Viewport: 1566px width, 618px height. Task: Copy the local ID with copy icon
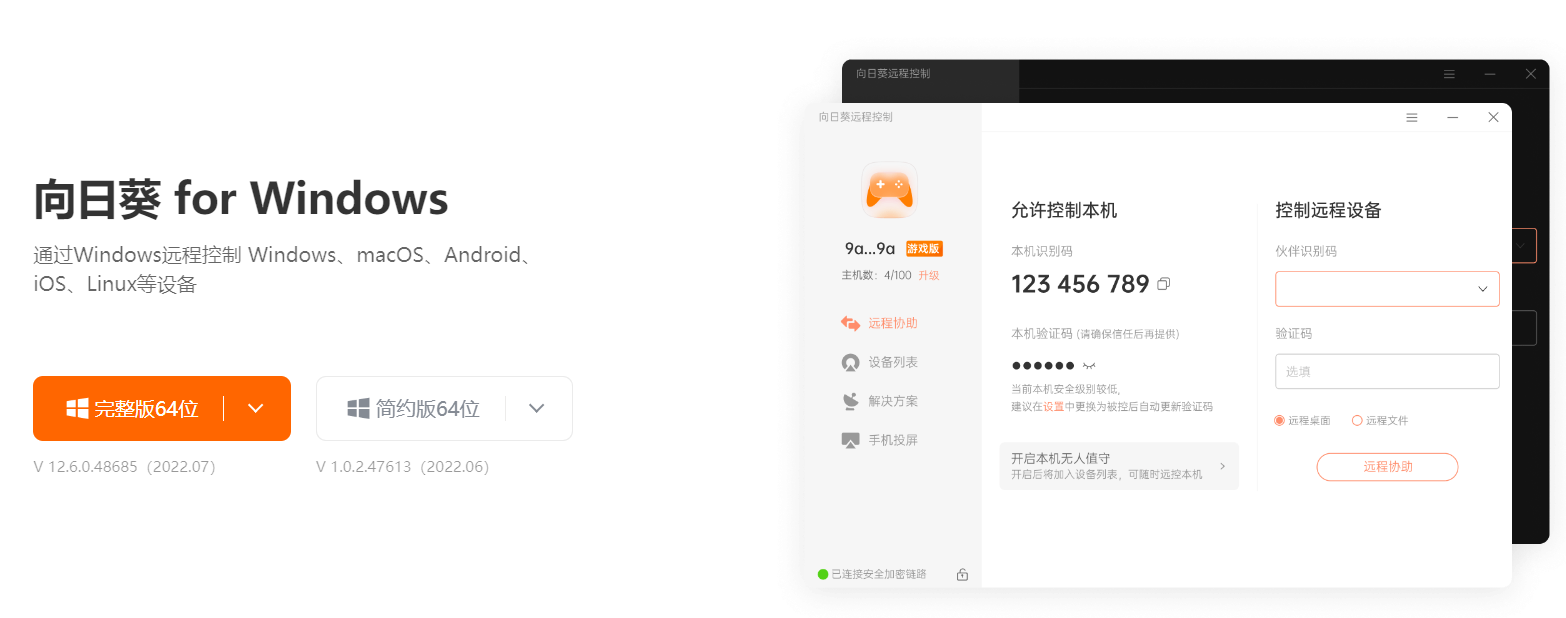1163,284
